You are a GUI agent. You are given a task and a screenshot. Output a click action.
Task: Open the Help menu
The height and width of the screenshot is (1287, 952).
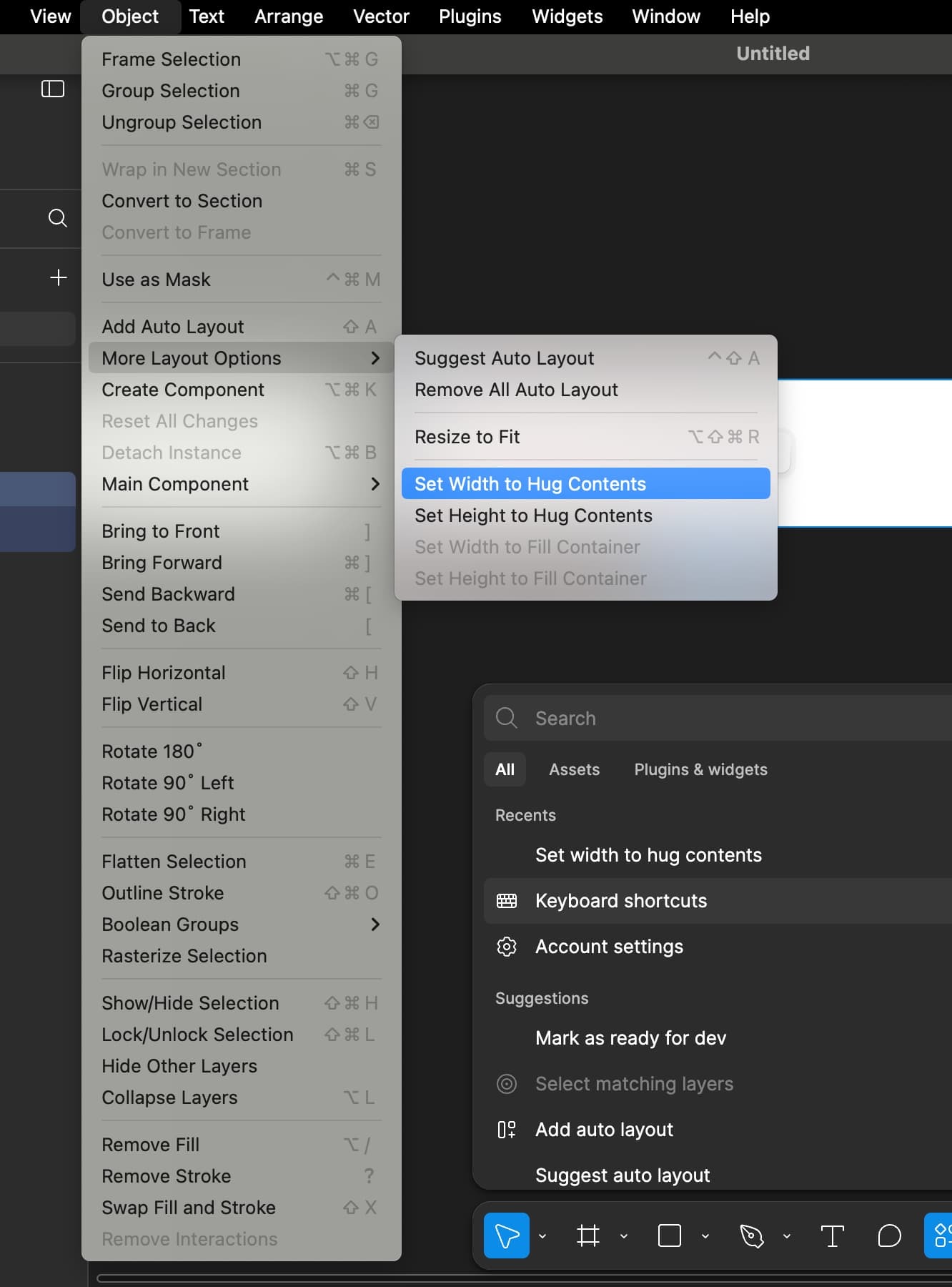(x=750, y=16)
